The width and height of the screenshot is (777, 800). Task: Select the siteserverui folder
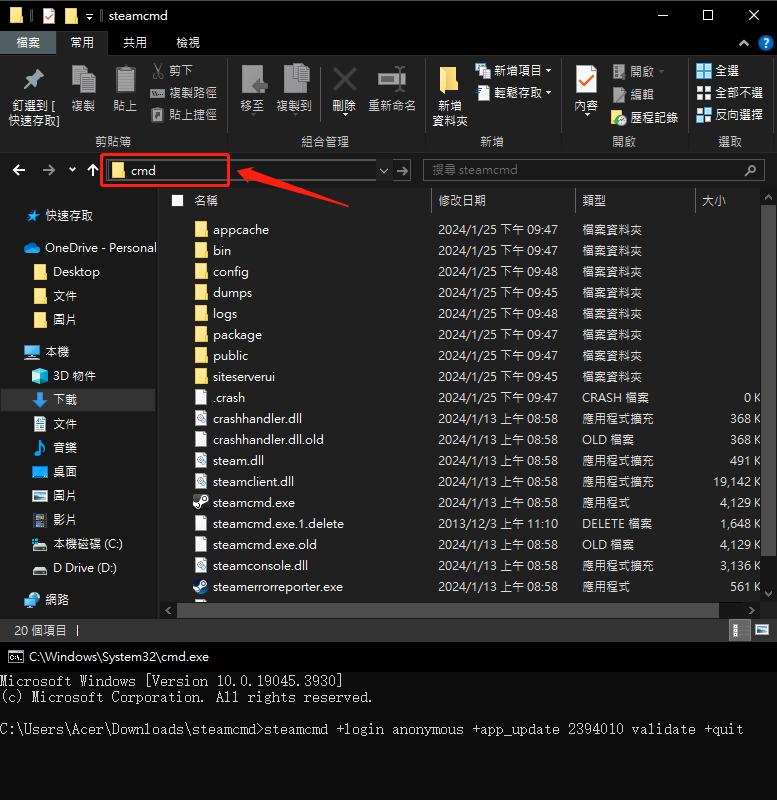pos(235,377)
